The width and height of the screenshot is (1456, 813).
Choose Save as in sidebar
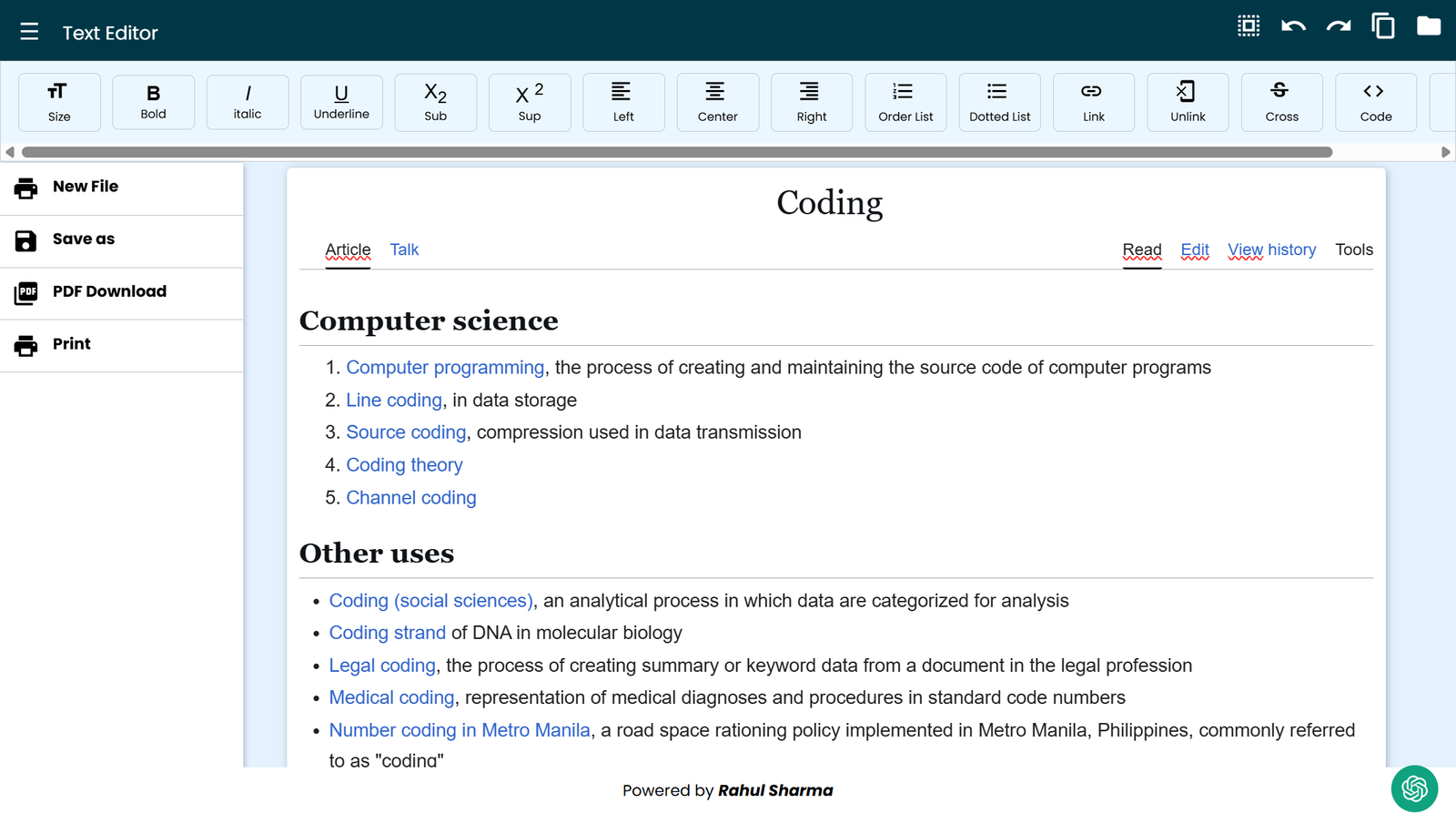(x=84, y=239)
